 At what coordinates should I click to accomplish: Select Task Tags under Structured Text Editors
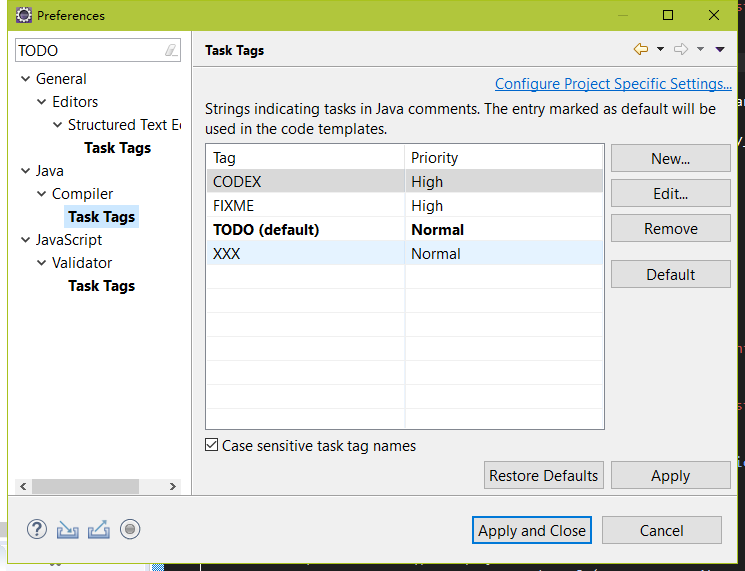coord(117,148)
